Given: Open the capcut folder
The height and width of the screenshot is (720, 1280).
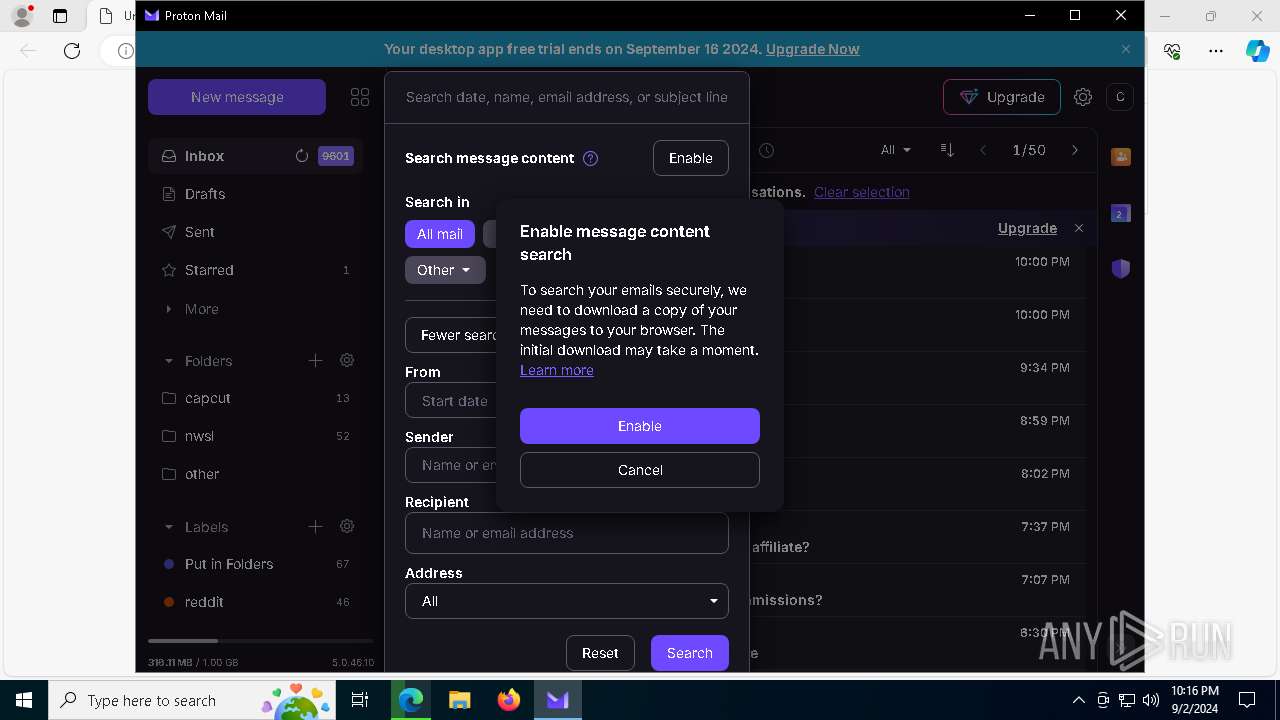Looking at the screenshot, I should tap(255, 398).
